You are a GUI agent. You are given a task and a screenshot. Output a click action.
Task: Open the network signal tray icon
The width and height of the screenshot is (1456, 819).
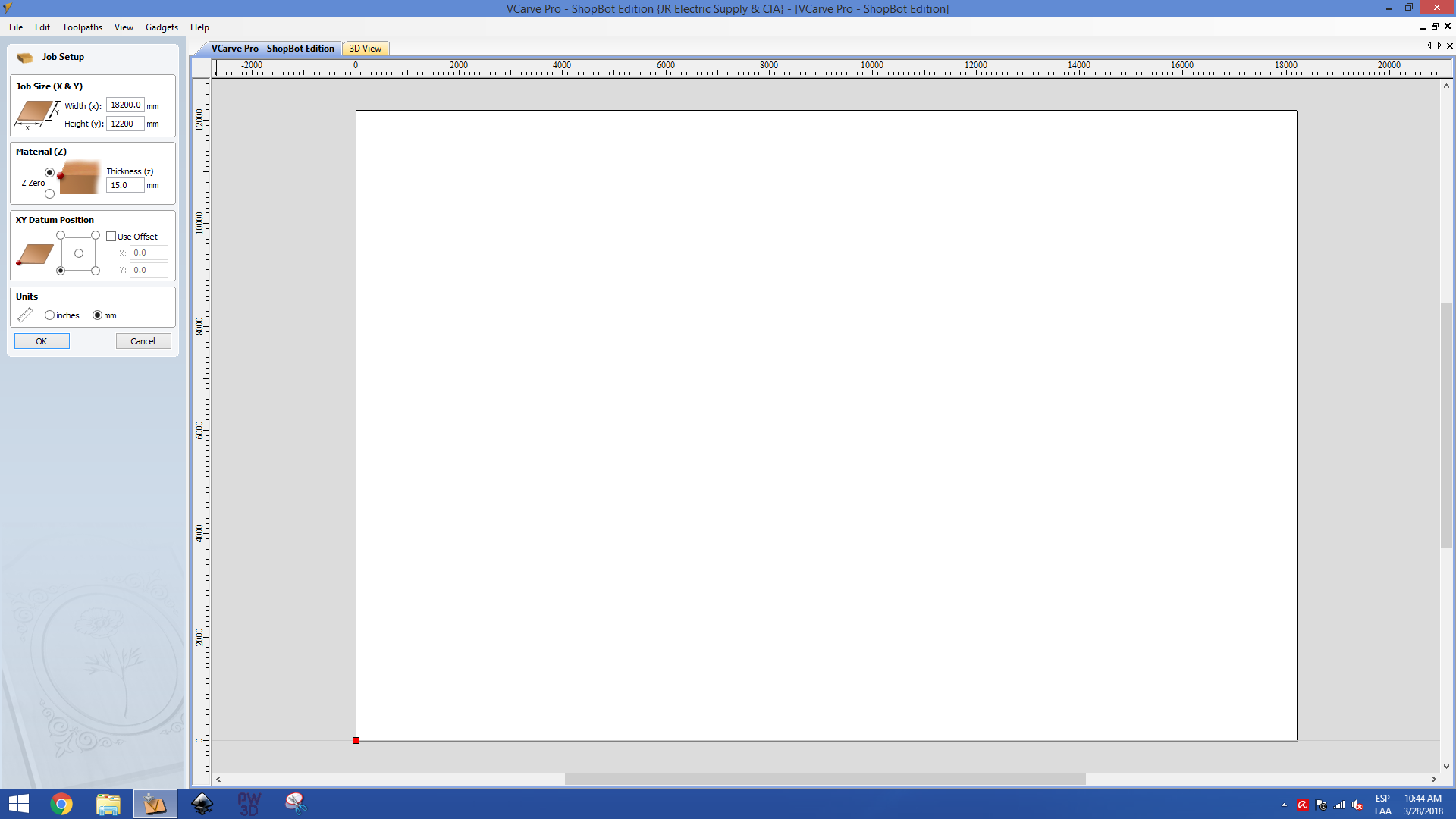pyautogui.click(x=1339, y=805)
